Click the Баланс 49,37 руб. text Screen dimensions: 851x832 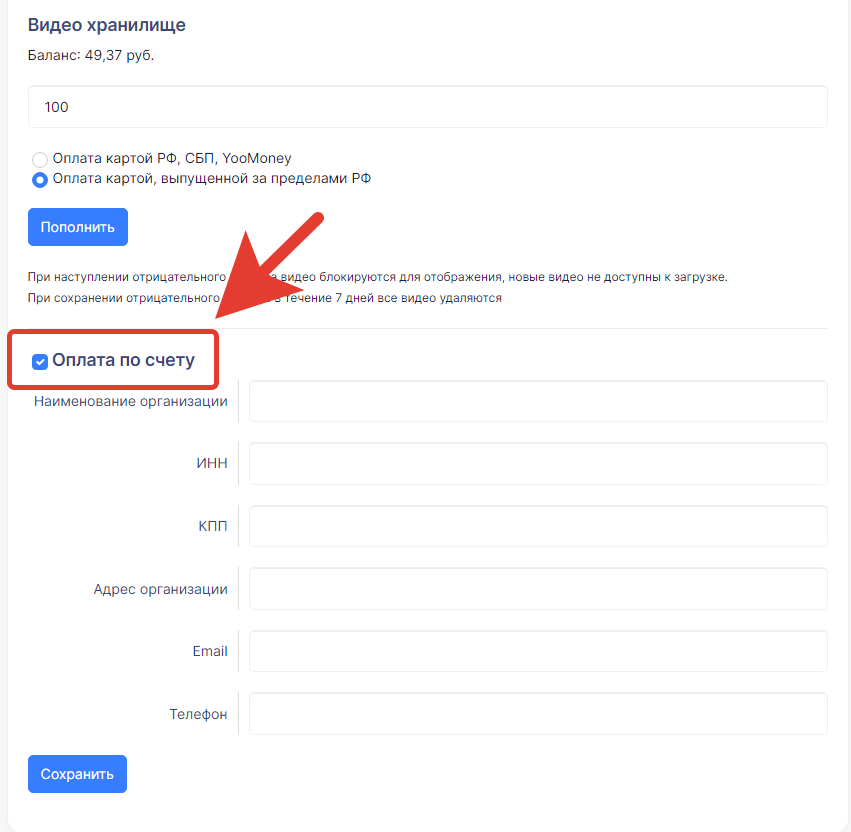[91, 55]
